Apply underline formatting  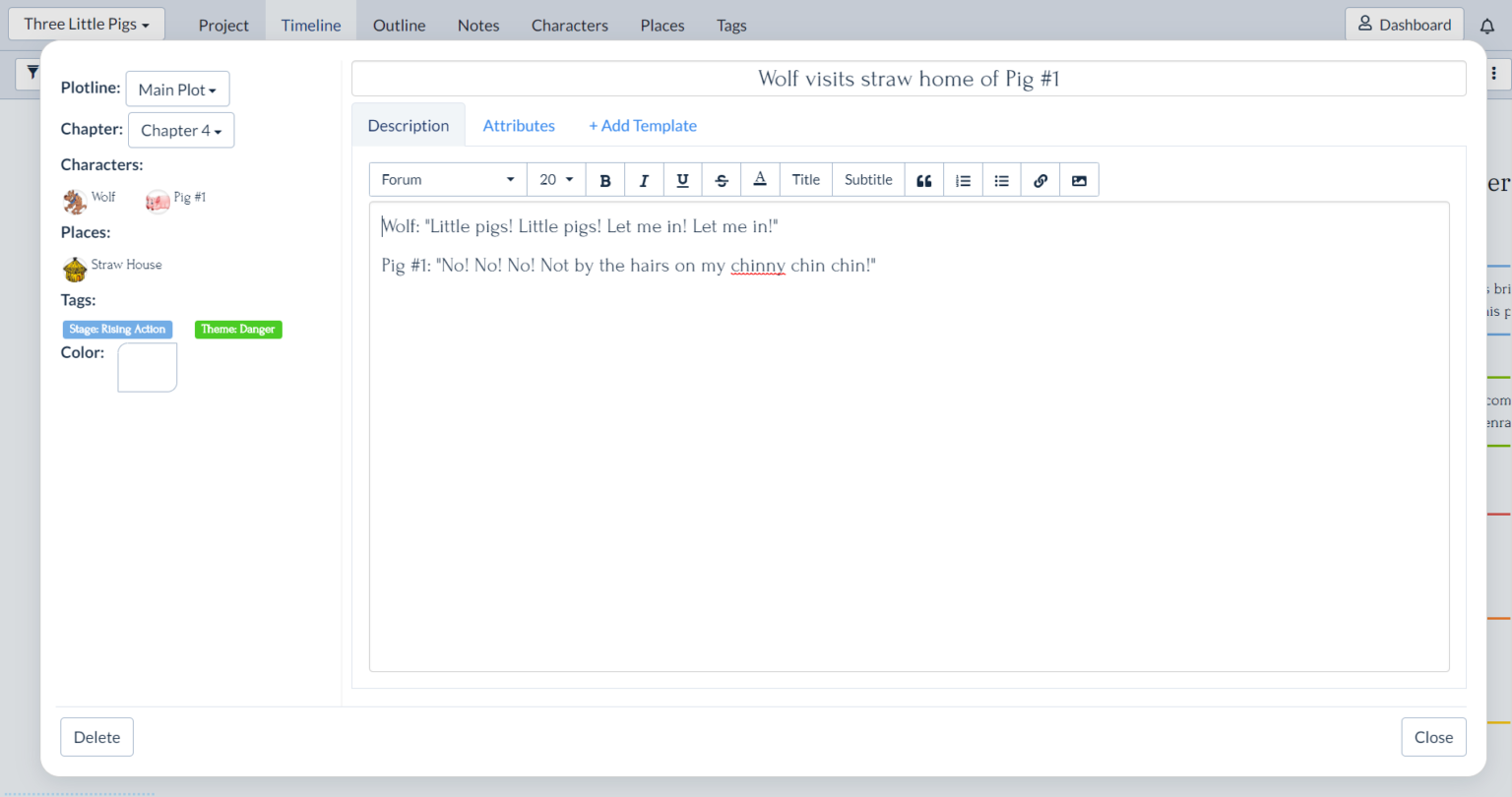[x=682, y=180]
